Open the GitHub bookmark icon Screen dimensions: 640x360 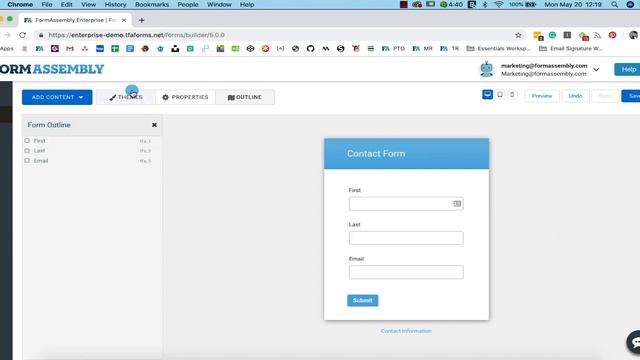click(x=310, y=49)
